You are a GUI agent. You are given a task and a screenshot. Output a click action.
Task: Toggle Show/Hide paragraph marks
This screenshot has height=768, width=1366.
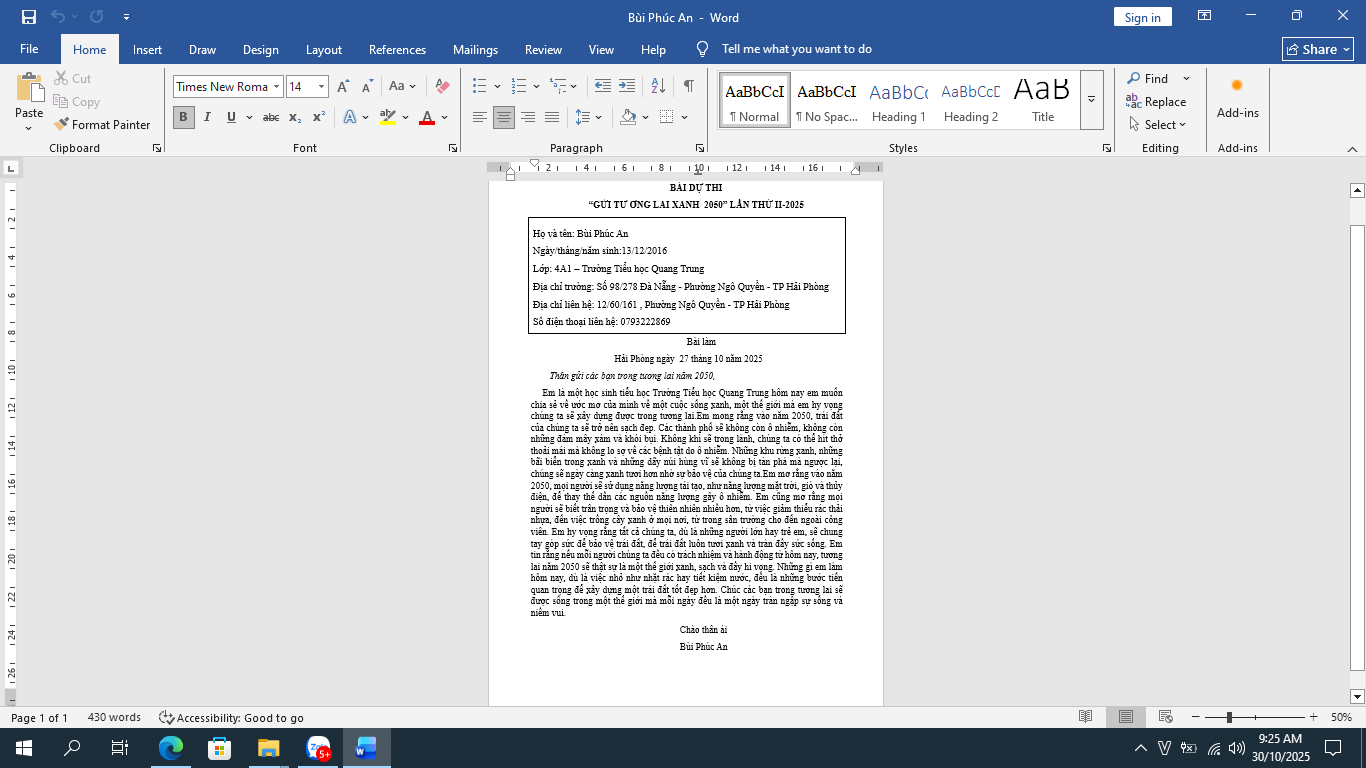(688, 87)
